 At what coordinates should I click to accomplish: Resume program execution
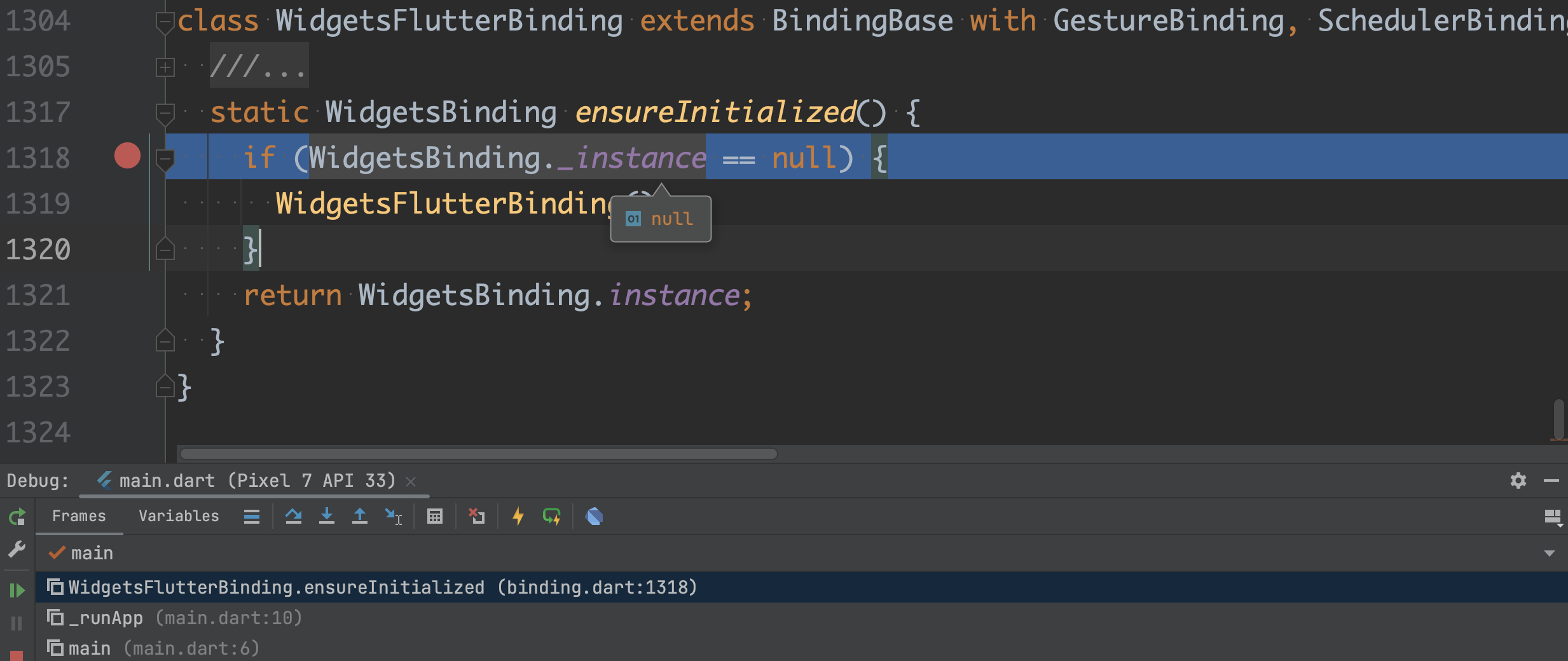coord(17,590)
